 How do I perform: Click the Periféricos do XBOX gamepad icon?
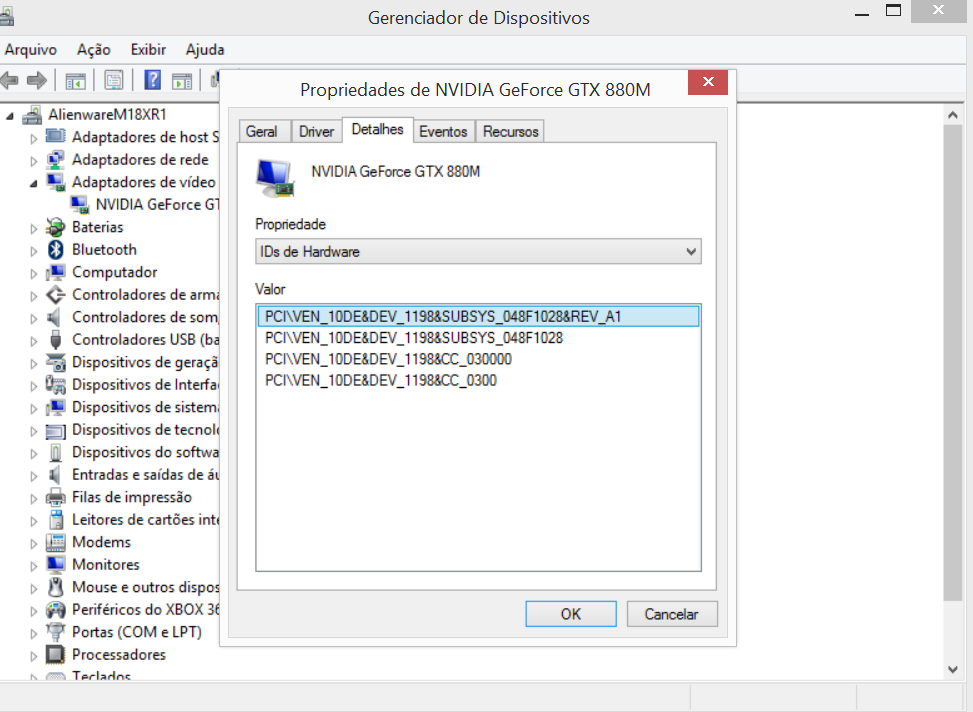pos(55,610)
